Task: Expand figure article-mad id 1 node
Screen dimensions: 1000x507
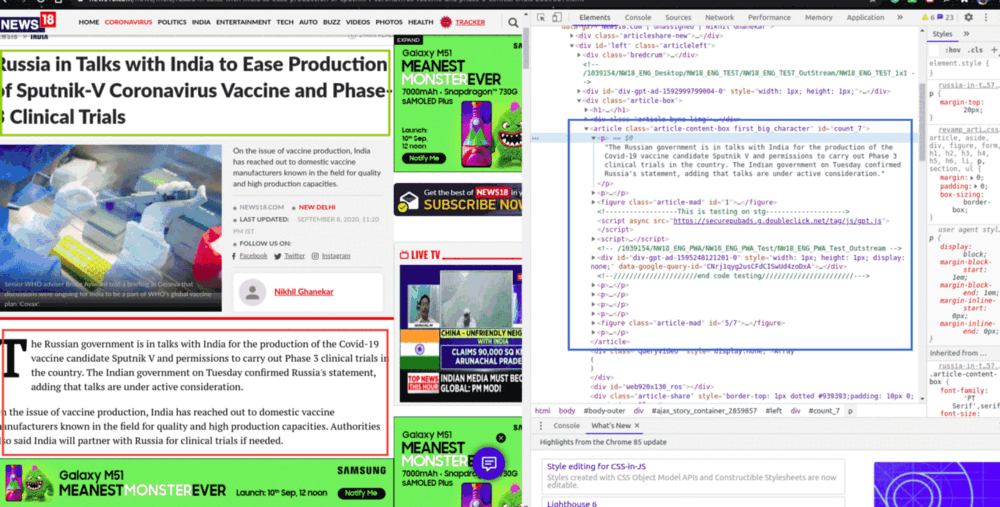Action: tap(593, 202)
